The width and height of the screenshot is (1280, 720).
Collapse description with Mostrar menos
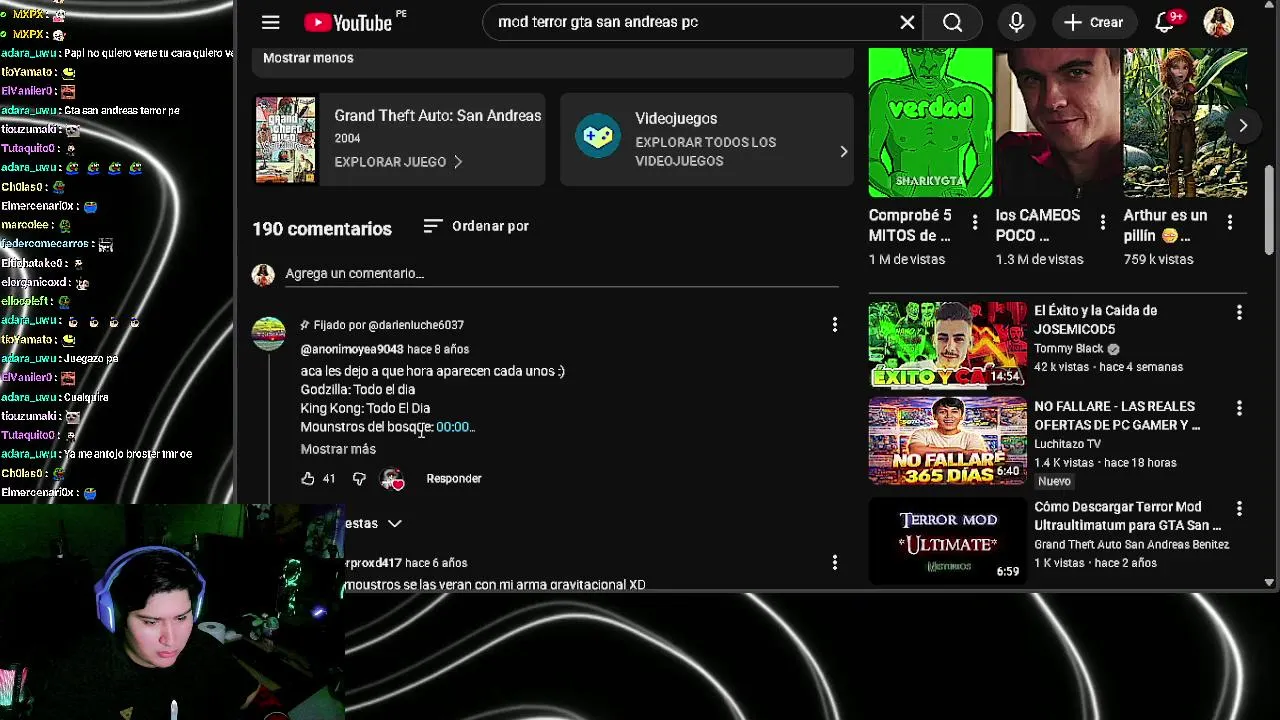308,58
